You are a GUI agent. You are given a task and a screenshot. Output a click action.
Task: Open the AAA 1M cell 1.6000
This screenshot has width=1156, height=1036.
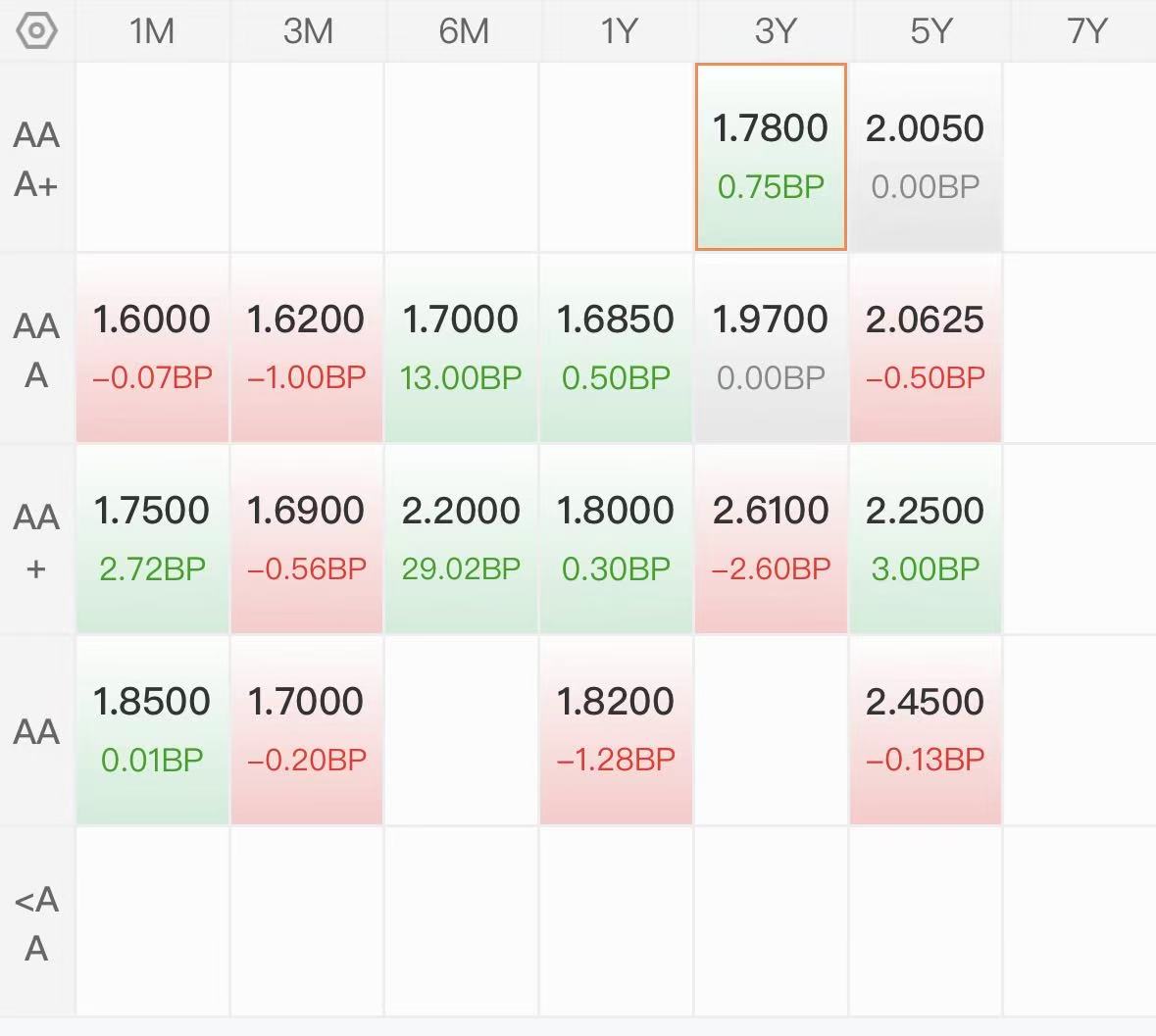click(x=153, y=348)
